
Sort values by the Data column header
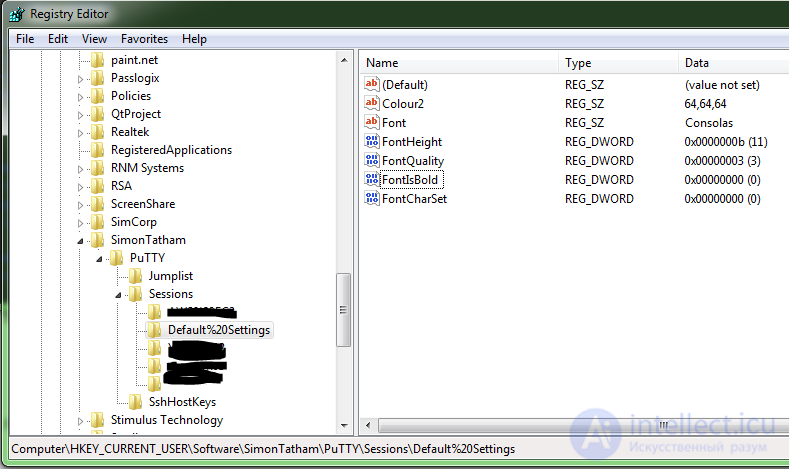[x=734, y=63]
